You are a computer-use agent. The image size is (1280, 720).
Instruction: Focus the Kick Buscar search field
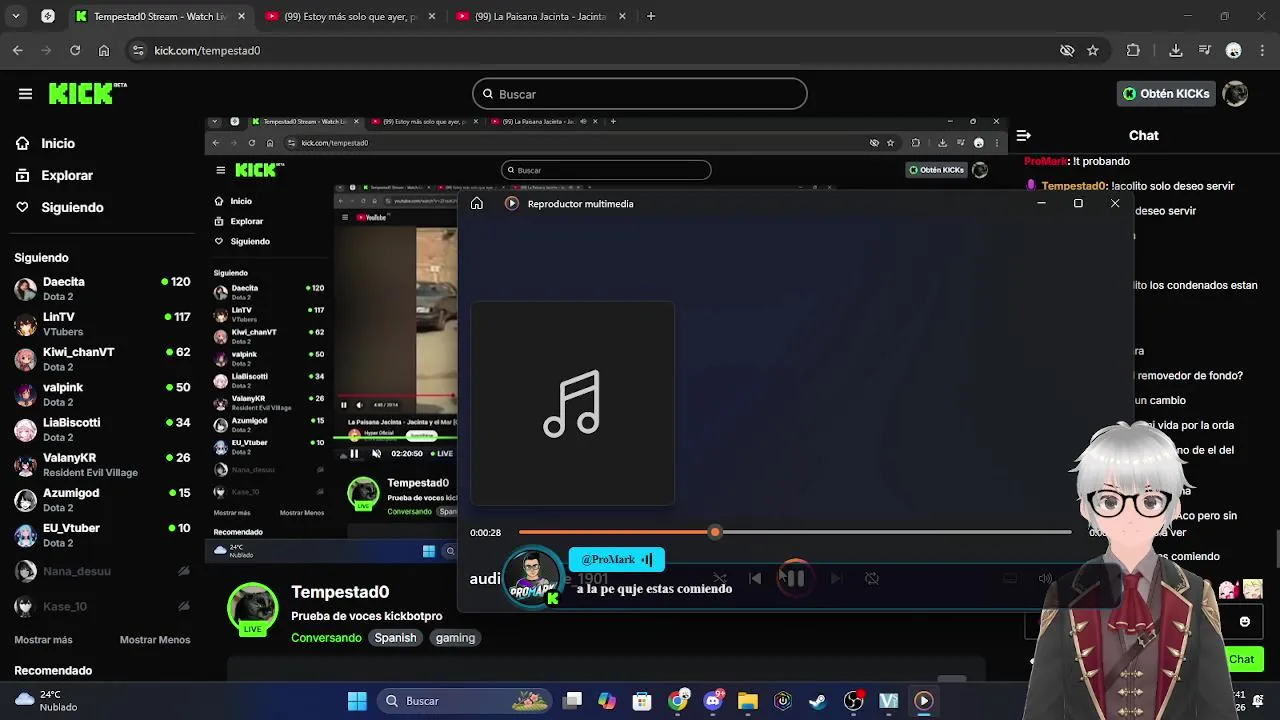[640, 94]
